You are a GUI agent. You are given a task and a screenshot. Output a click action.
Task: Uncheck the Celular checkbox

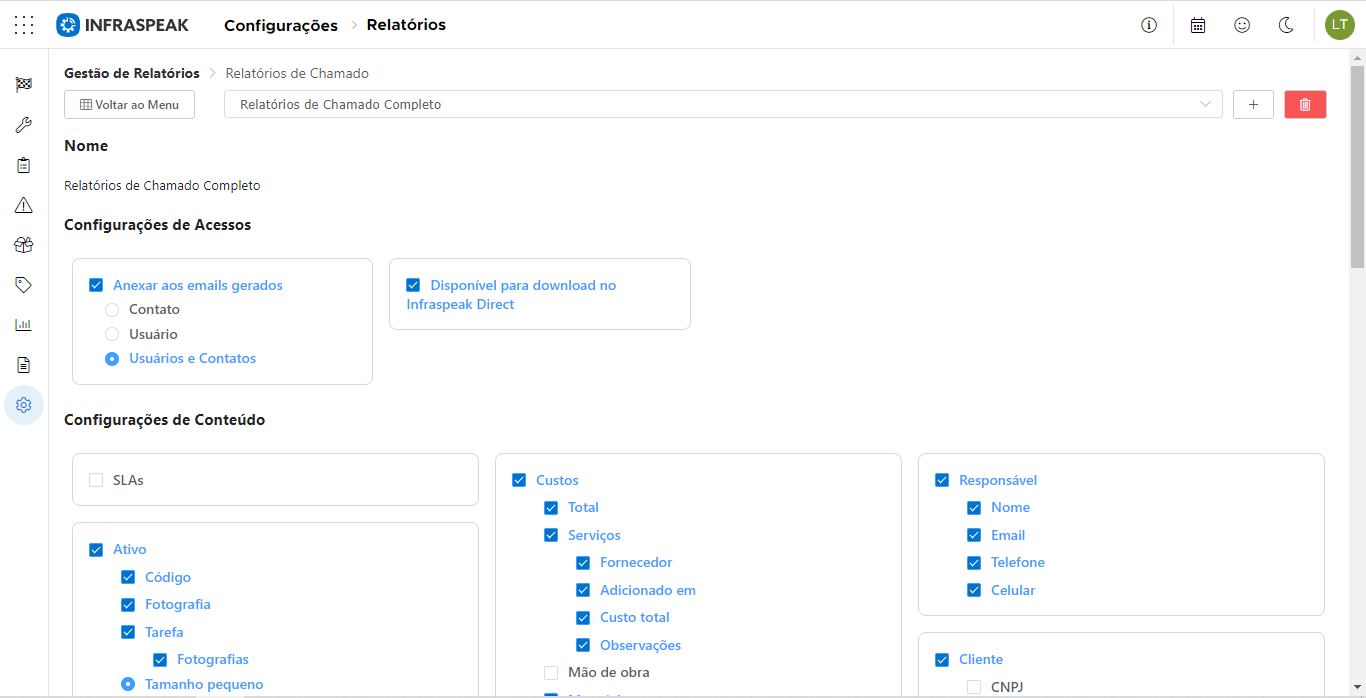[x=974, y=590]
